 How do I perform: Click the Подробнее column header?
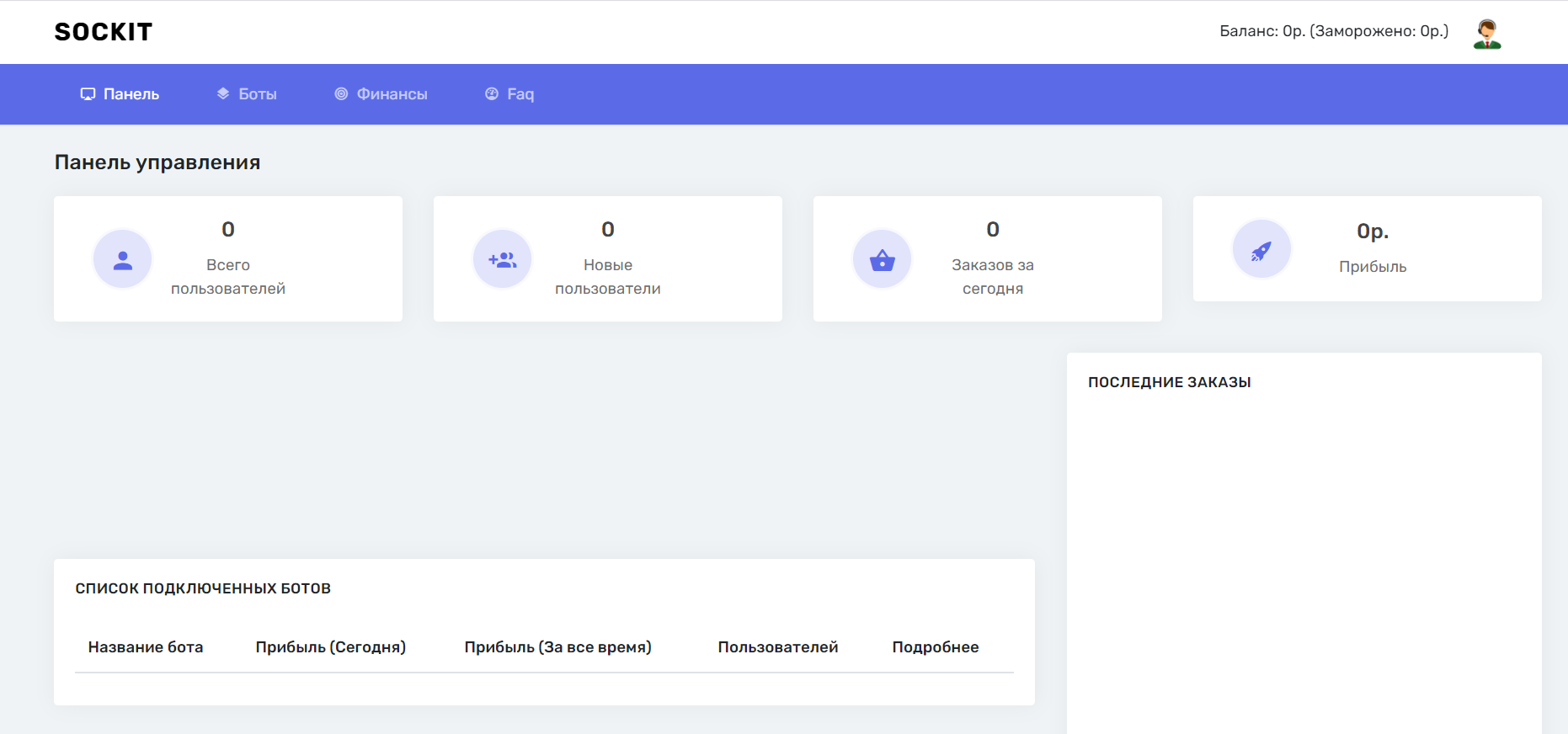click(x=935, y=647)
